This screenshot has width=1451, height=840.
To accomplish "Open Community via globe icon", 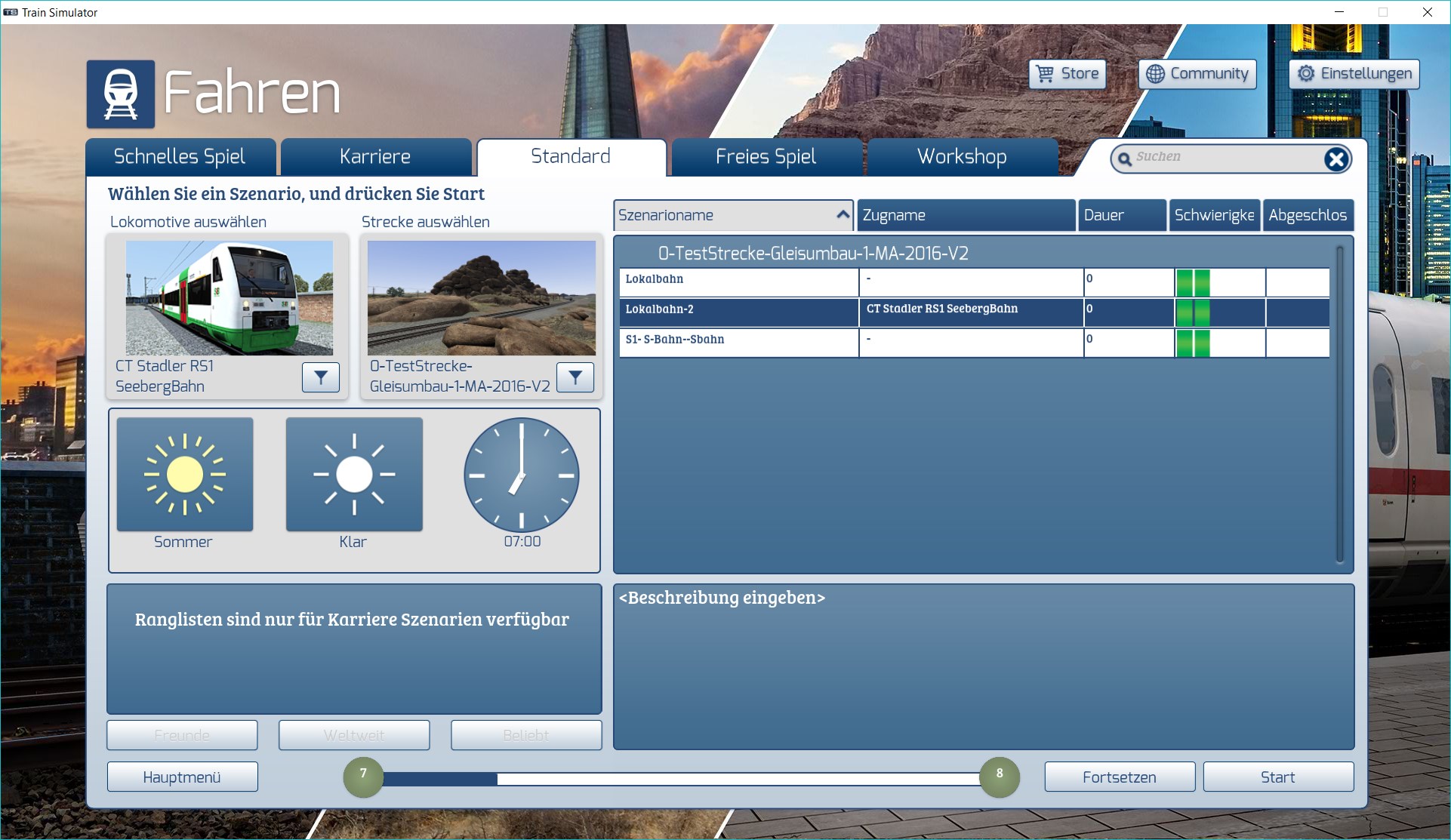I will coord(1155,74).
